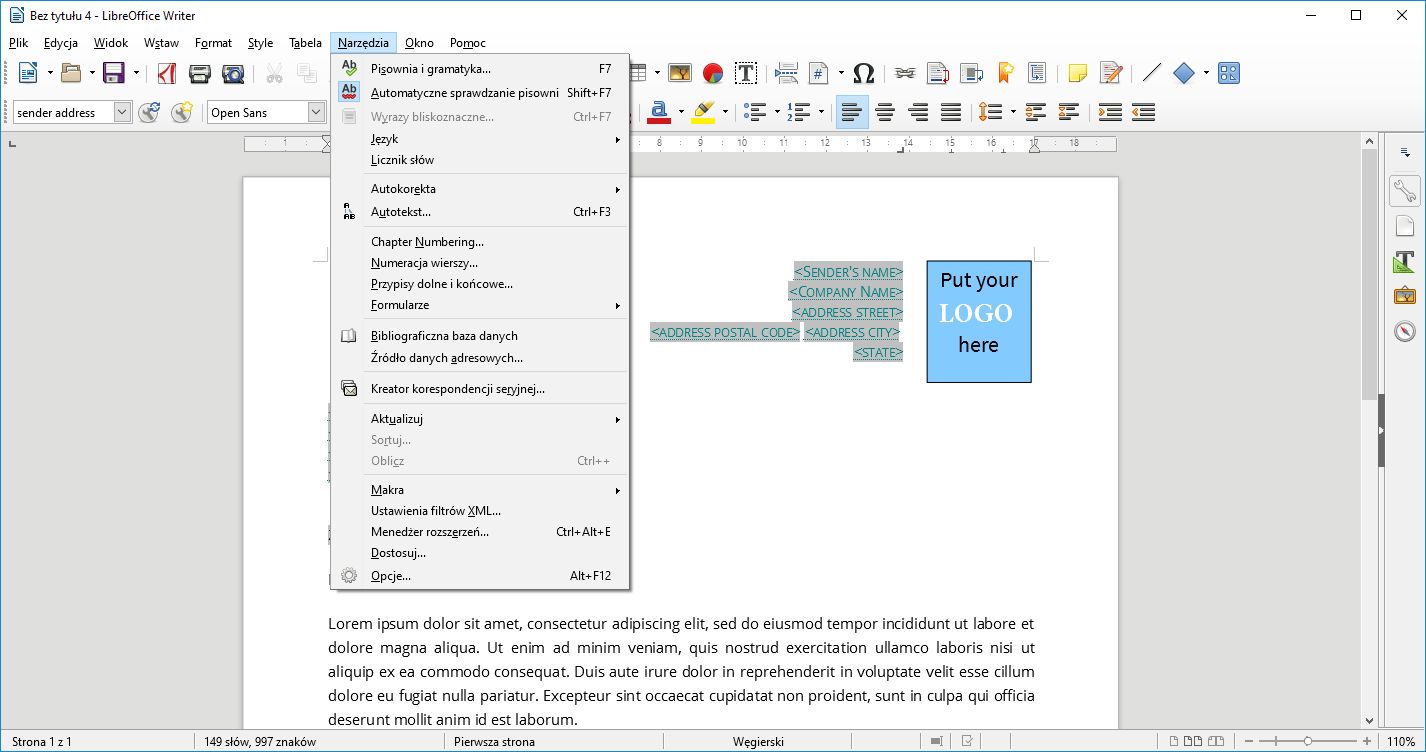This screenshot has width=1426, height=752.
Task: Open the Format menu
Action: (x=213, y=43)
